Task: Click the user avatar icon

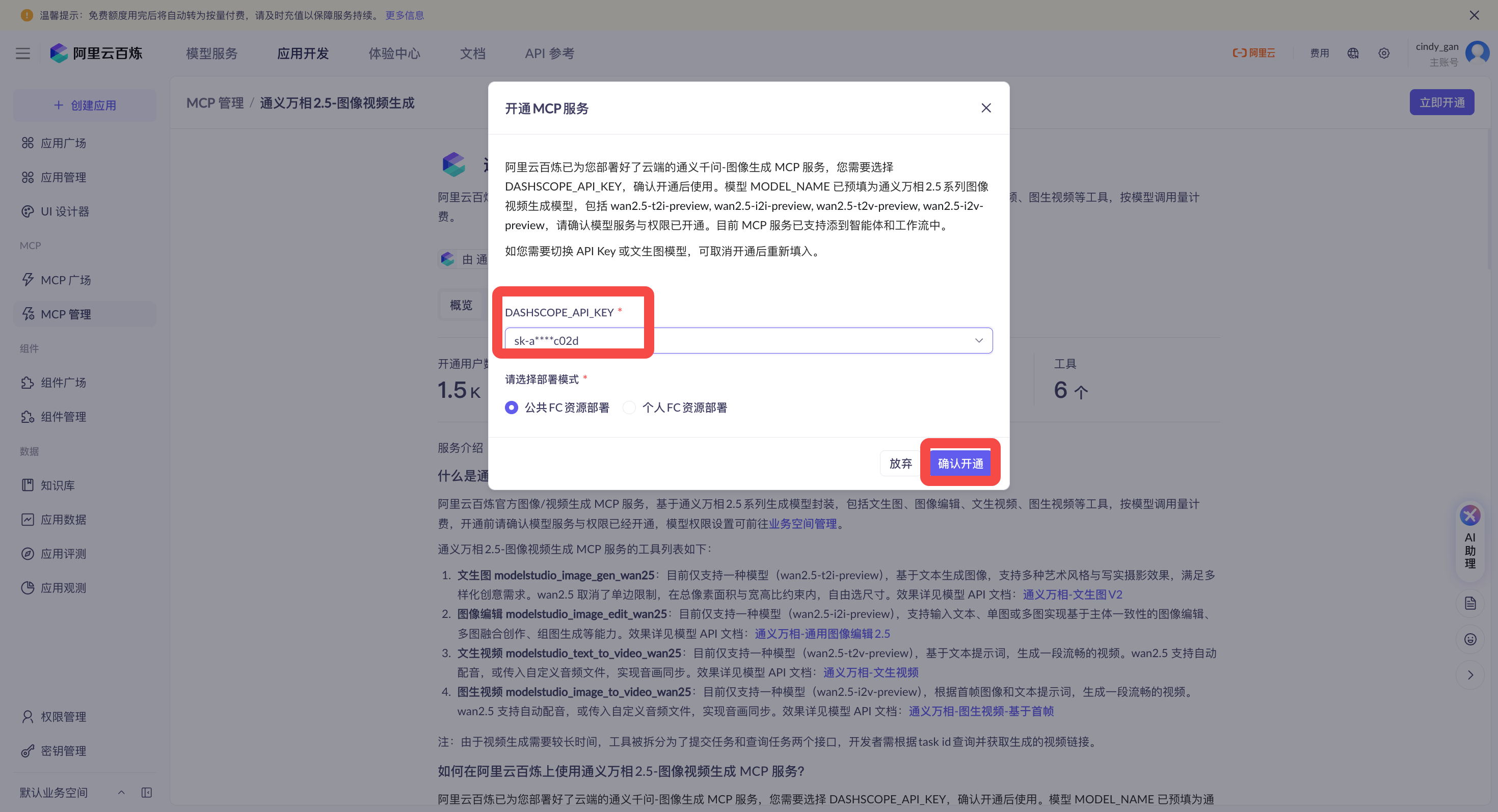Action: [x=1477, y=53]
